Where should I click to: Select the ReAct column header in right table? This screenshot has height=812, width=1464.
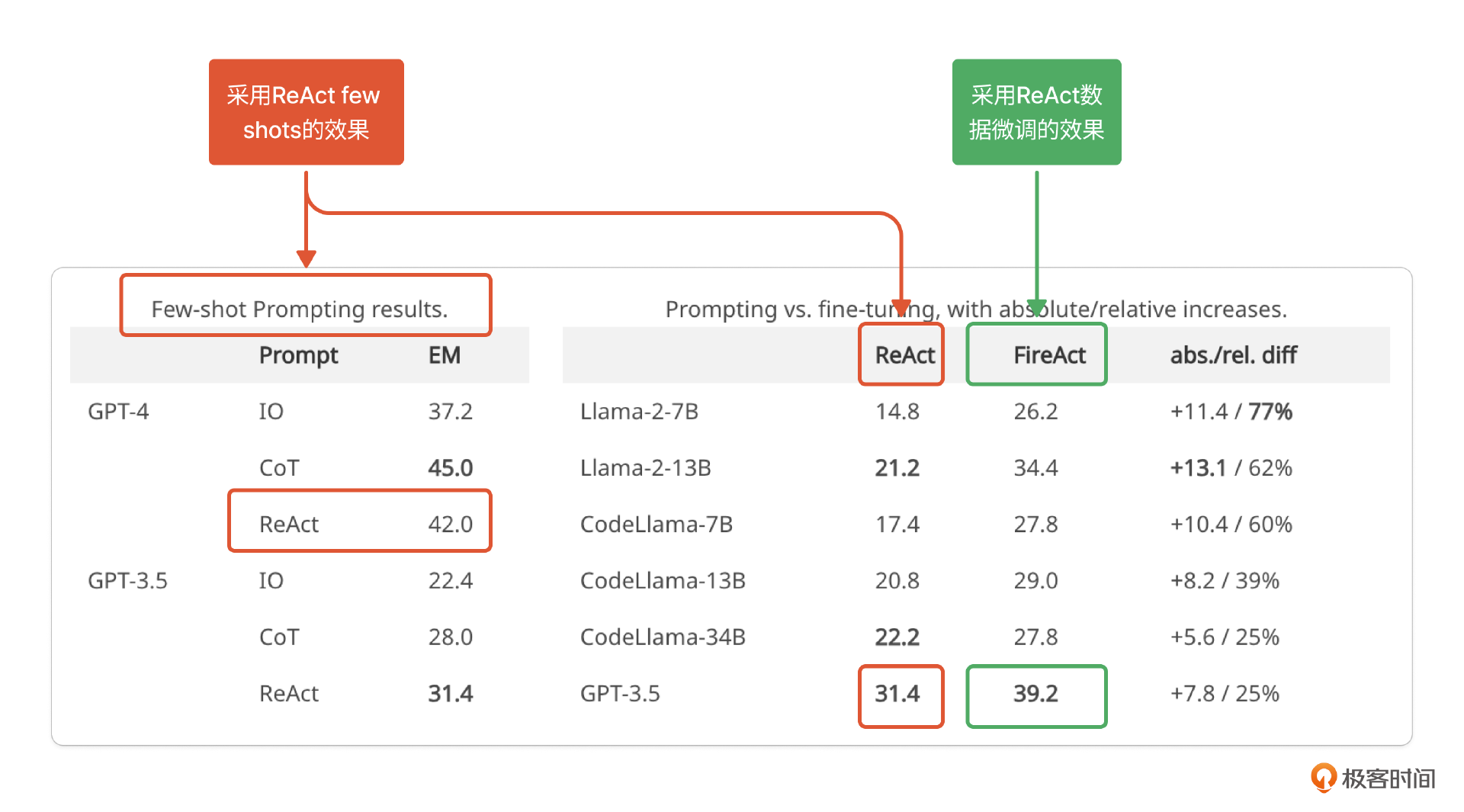[x=904, y=355]
